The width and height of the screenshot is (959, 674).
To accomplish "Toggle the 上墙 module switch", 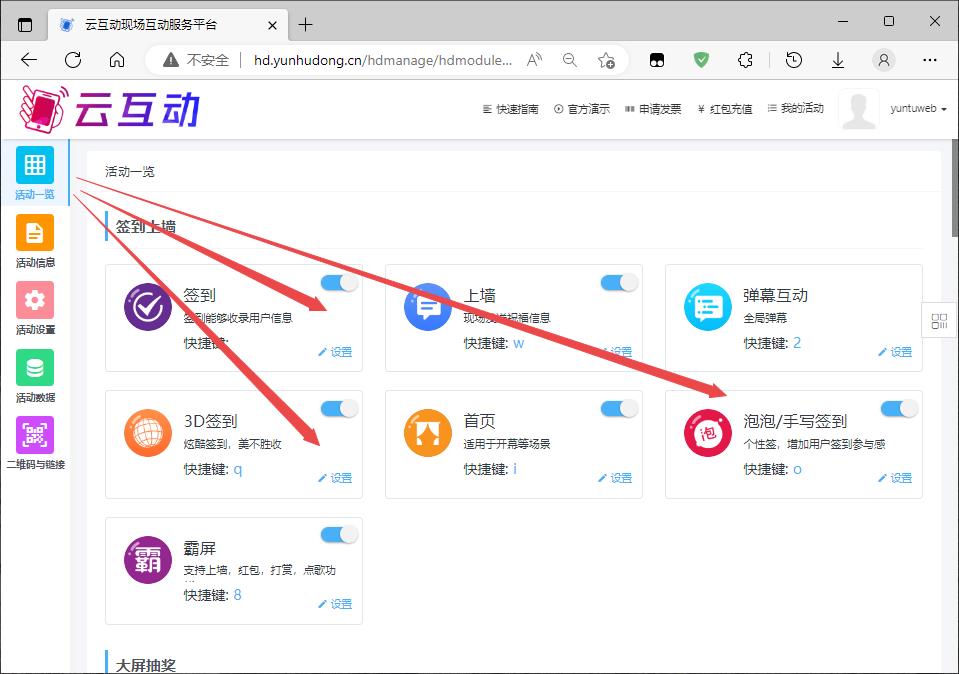I will (x=619, y=282).
